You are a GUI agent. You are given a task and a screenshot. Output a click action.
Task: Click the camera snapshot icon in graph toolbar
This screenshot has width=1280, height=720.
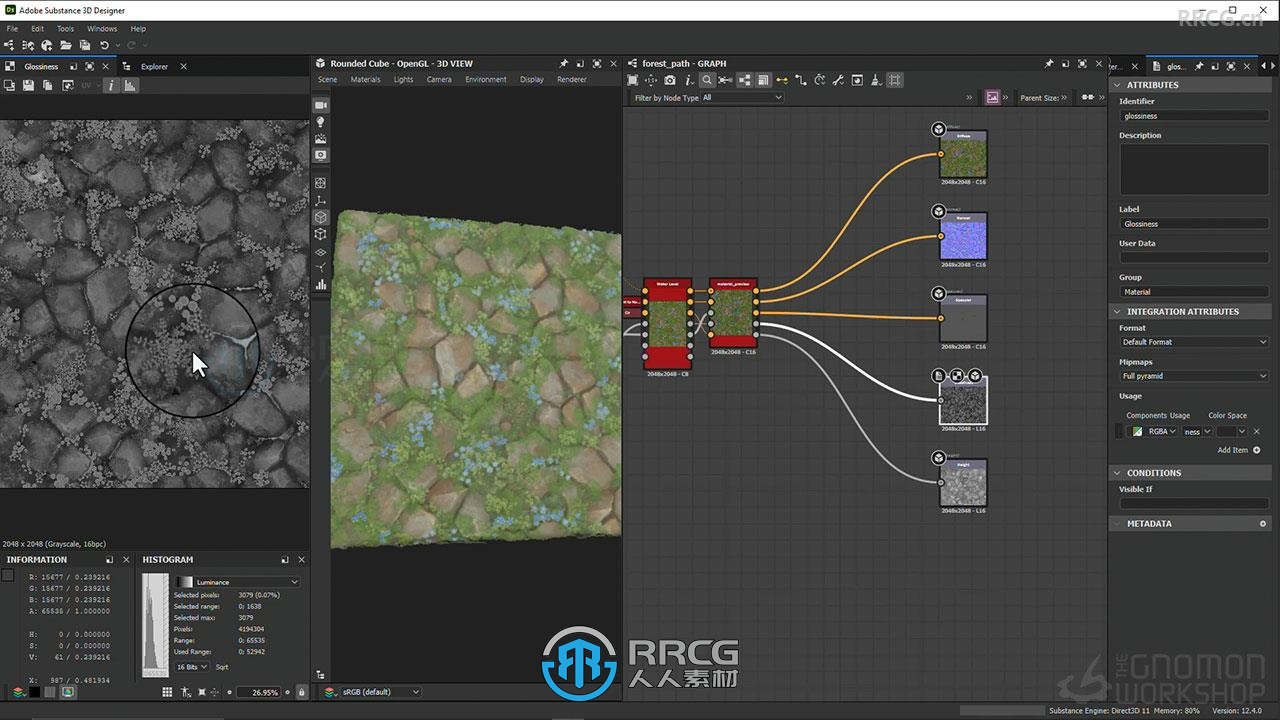point(670,80)
